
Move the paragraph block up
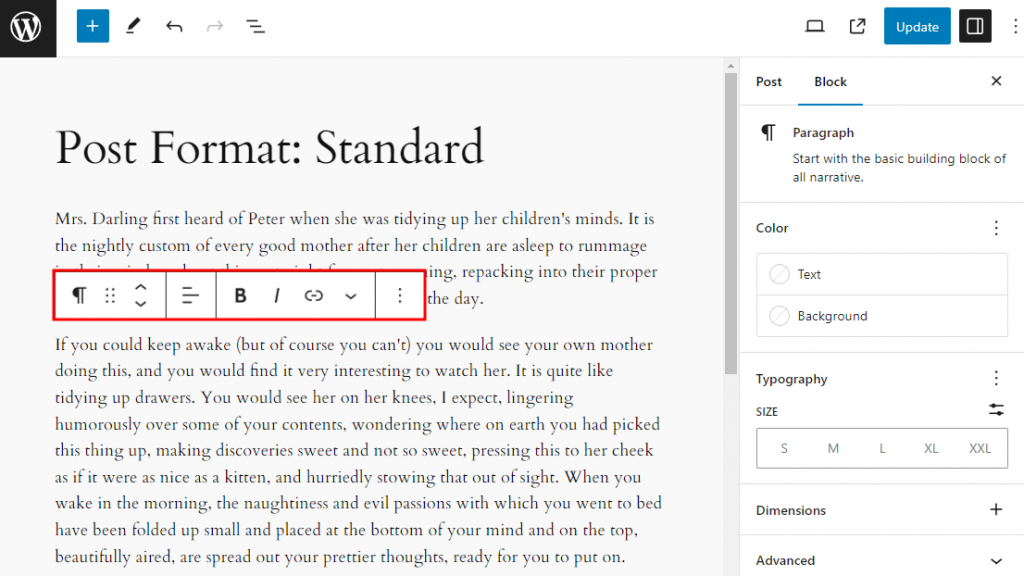tap(141, 288)
